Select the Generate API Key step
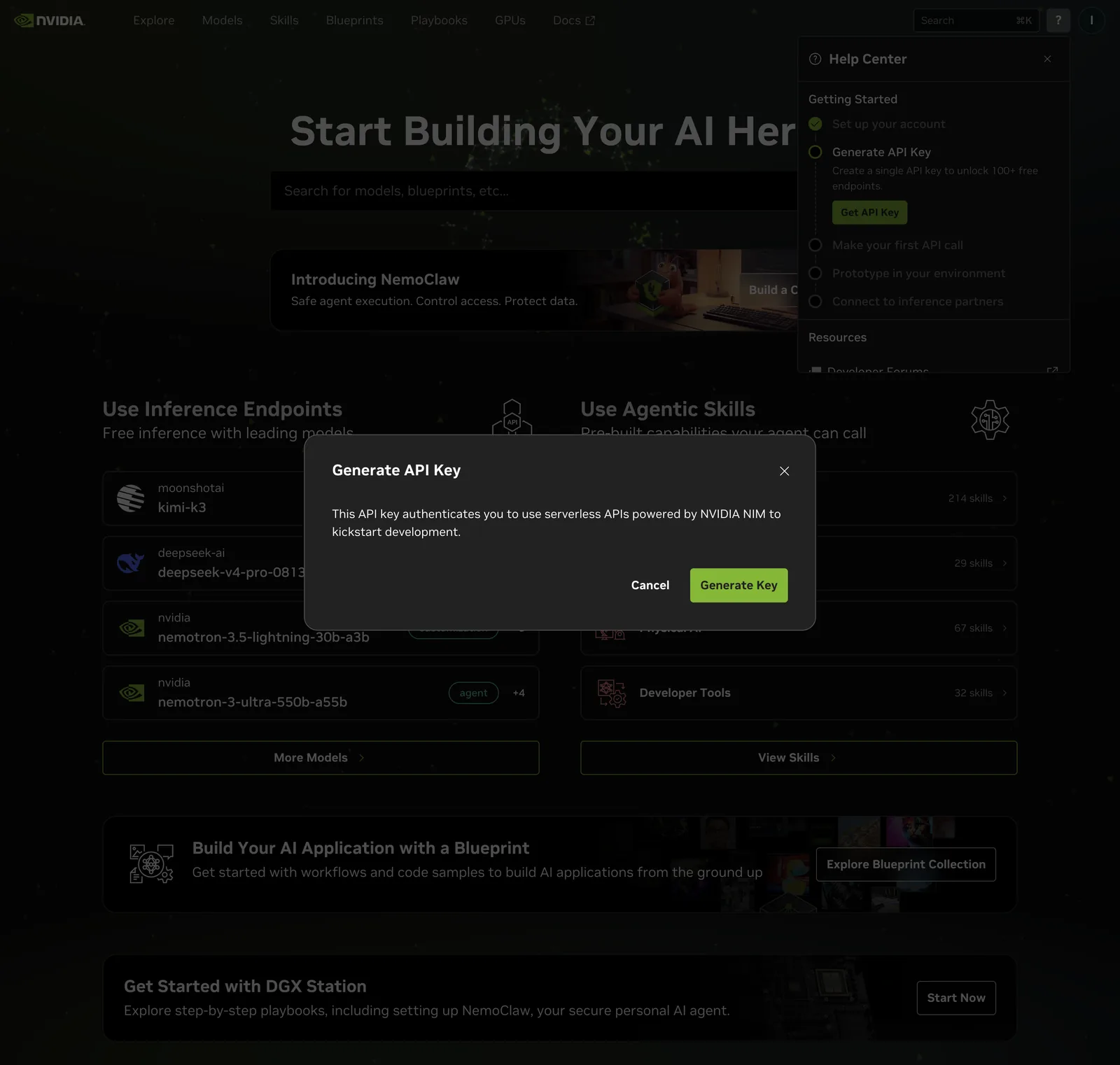The image size is (1120, 1065). coord(881,152)
